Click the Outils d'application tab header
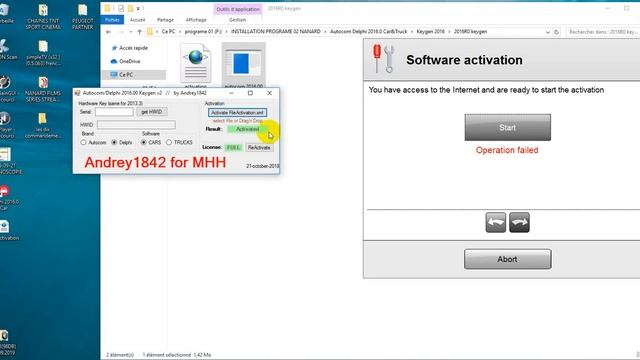Image resolution: width=640 pixels, height=360 pixels. click(238, 9)
